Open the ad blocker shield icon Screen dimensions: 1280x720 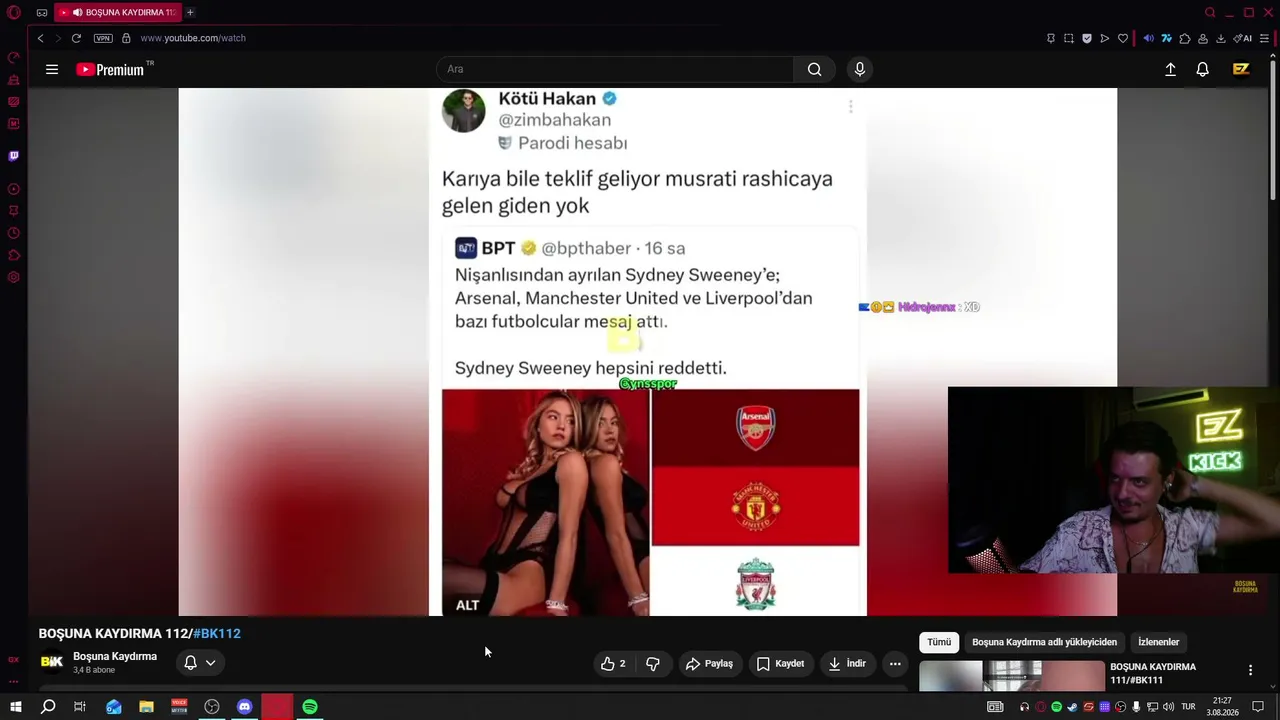point(1087,38)
